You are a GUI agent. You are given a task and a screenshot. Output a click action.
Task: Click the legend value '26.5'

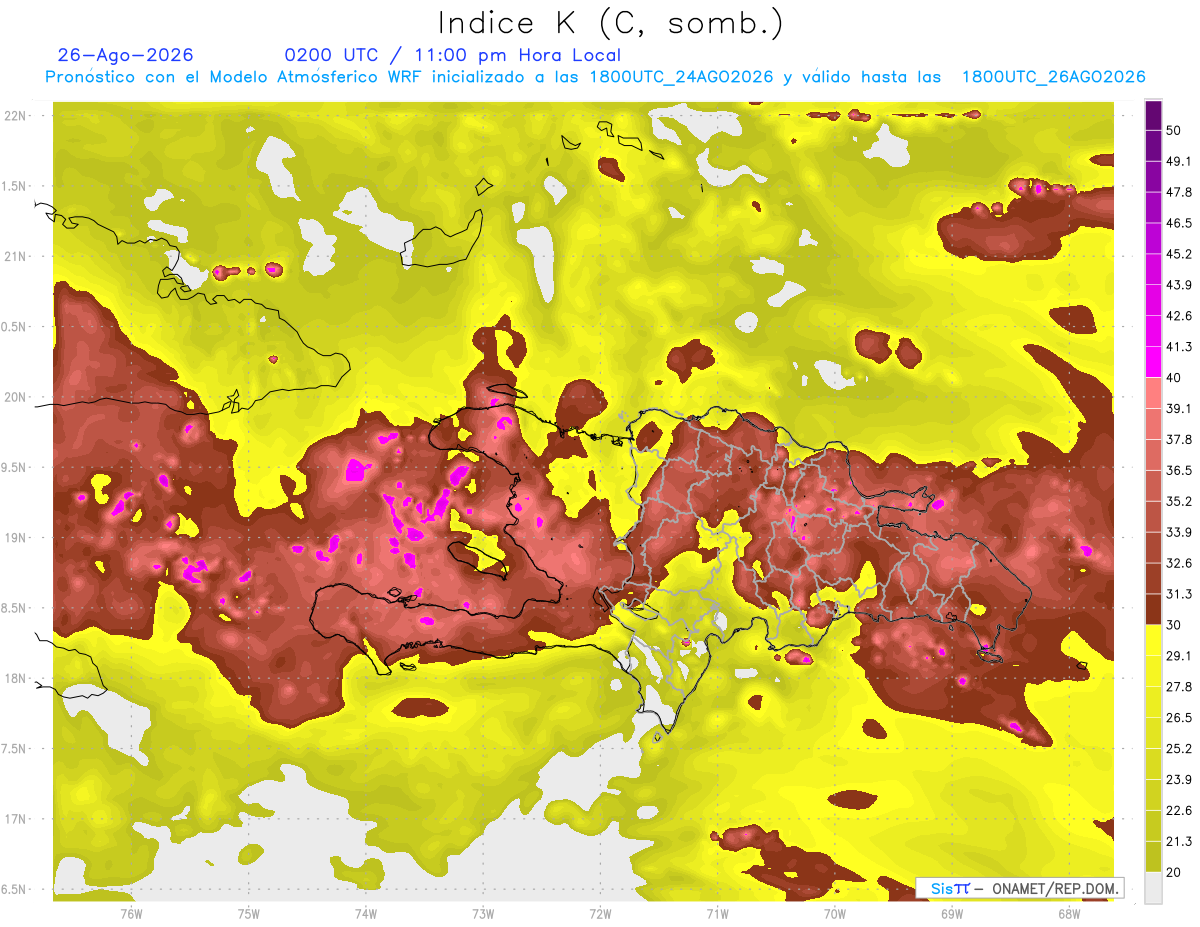point(1178,718)
